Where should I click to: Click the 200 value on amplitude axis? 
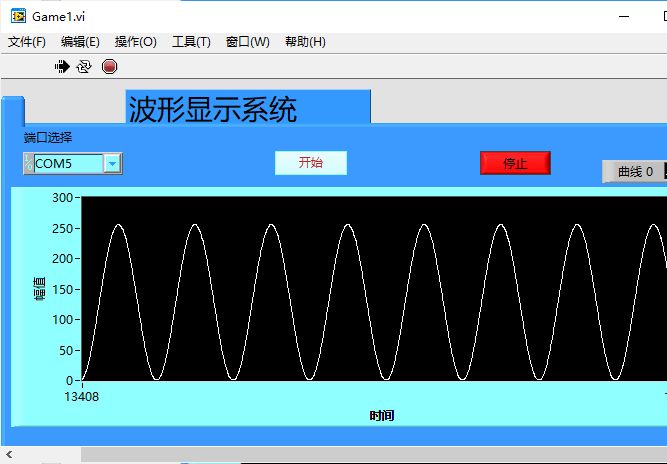pos(63,259)
